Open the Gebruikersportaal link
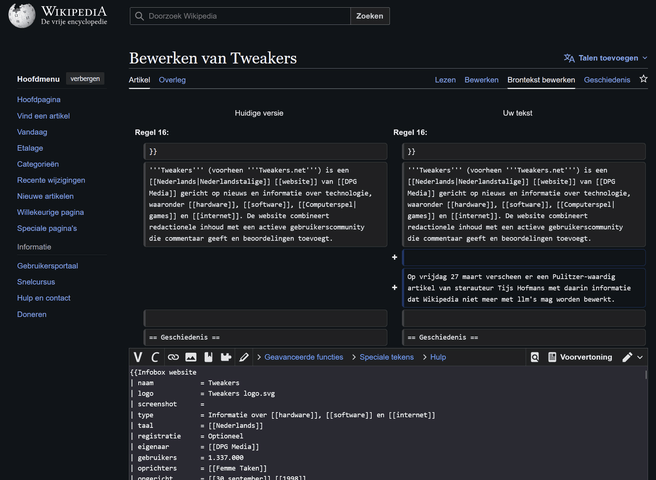The image size is (656, 480). [47, 266]
